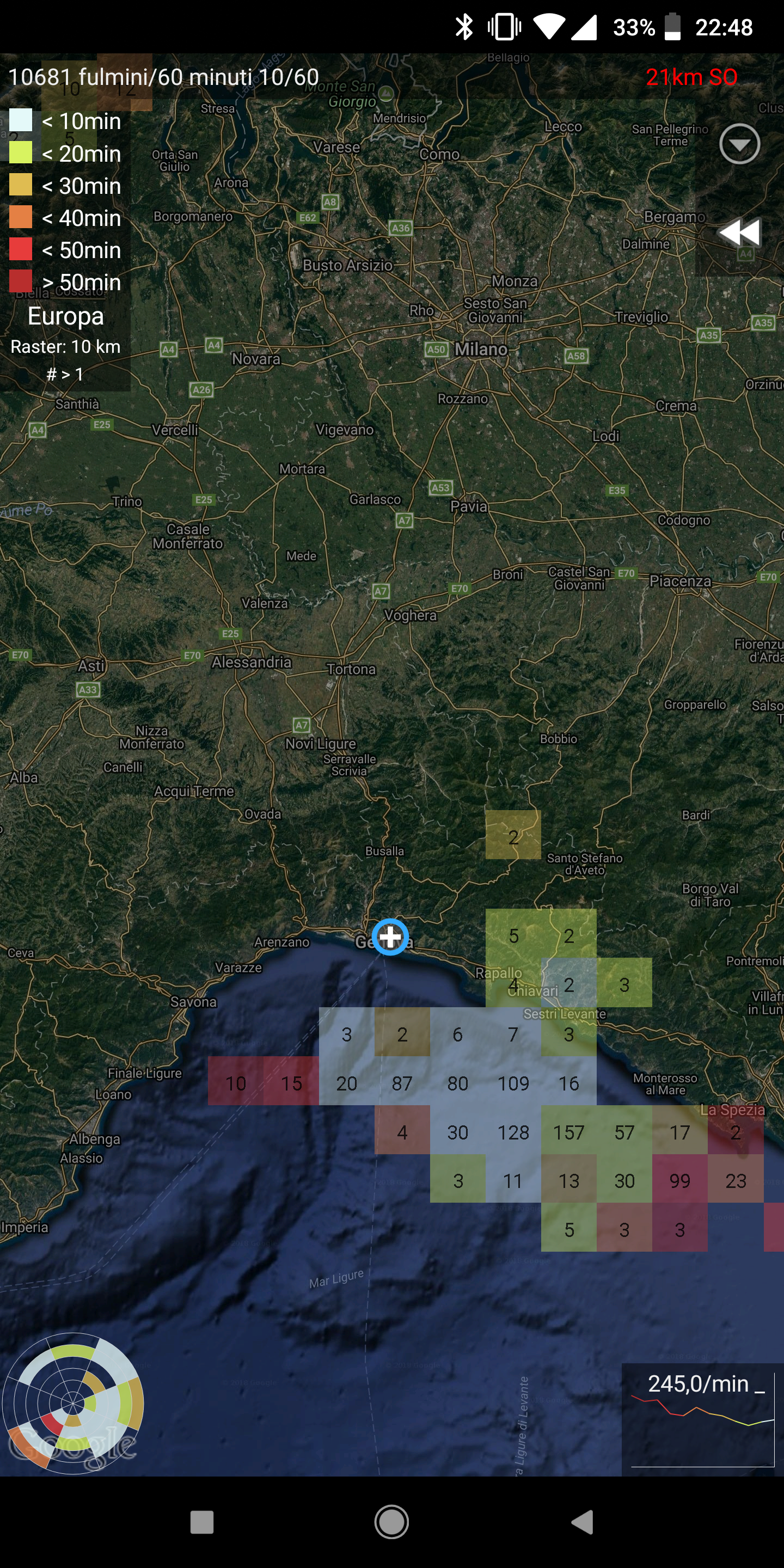Tap the Asti city label

click(91, 666)
